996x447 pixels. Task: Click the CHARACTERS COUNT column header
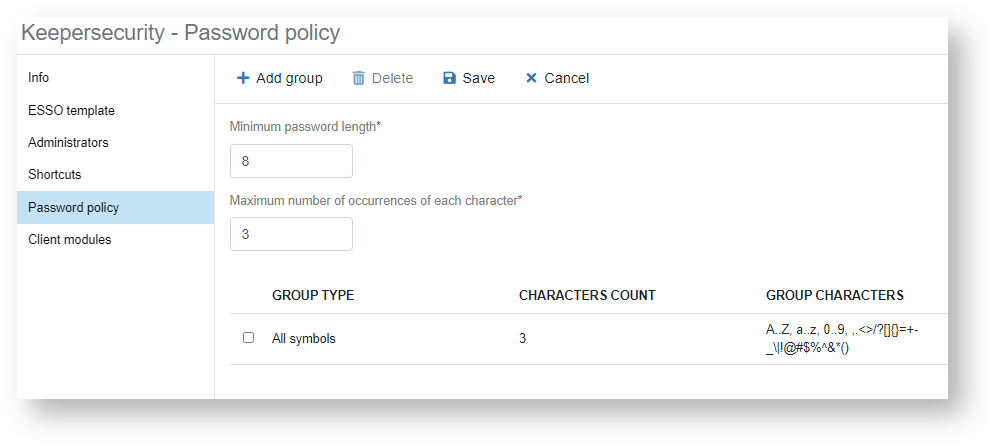click(587, 295)
